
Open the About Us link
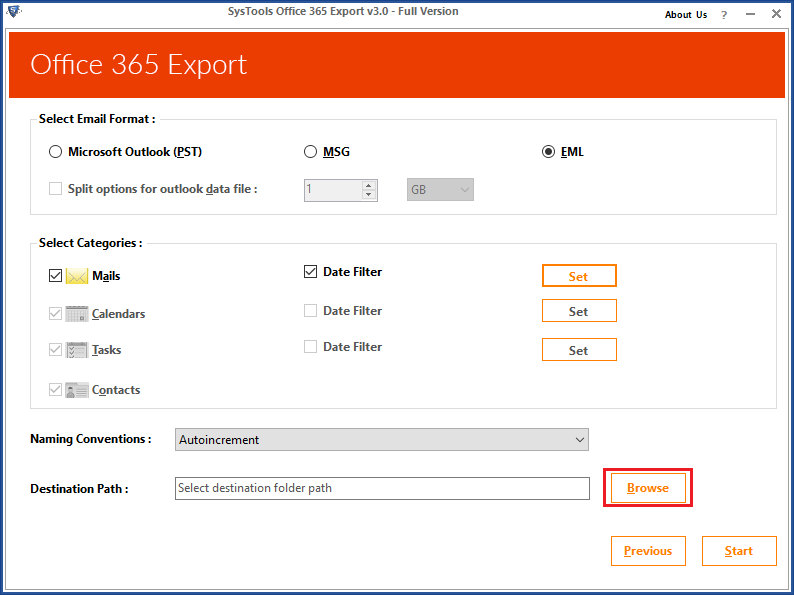pos(686,15)
